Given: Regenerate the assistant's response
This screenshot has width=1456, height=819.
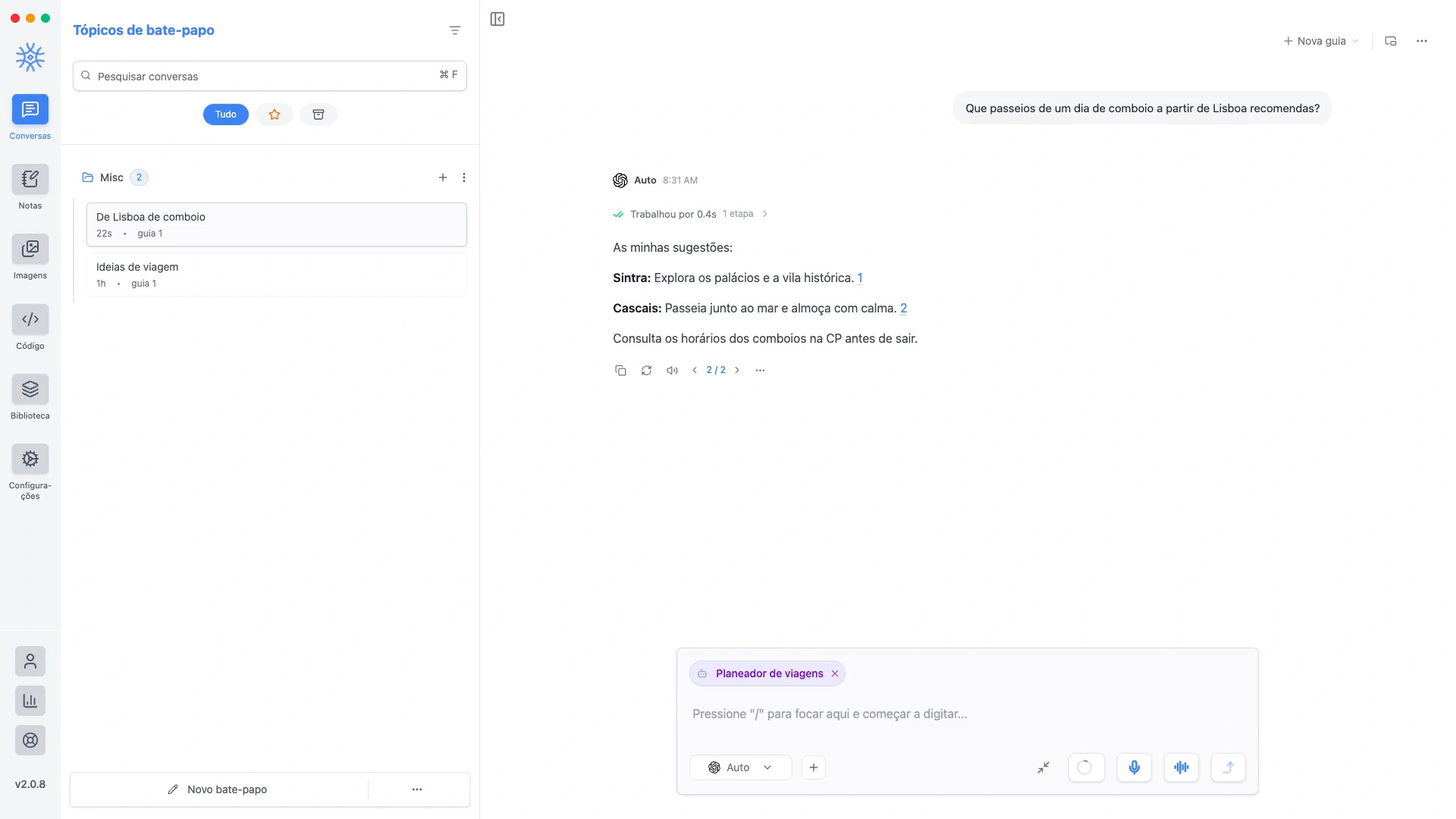Looking at the screenshot, I should (x=646, y=370).
